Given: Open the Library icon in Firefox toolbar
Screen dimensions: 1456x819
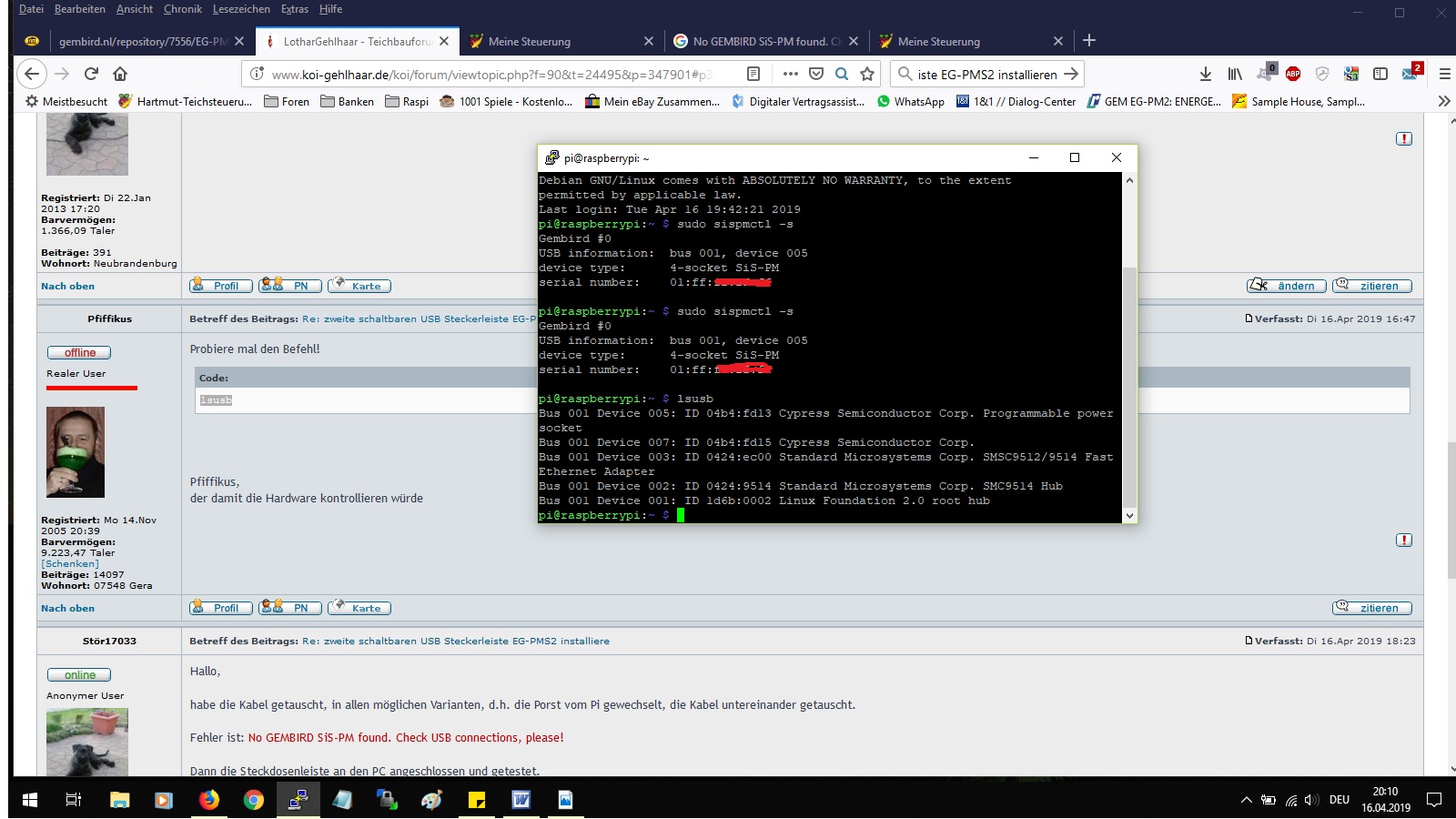Looking at the screenshot, I should [x=1235, y=74].
